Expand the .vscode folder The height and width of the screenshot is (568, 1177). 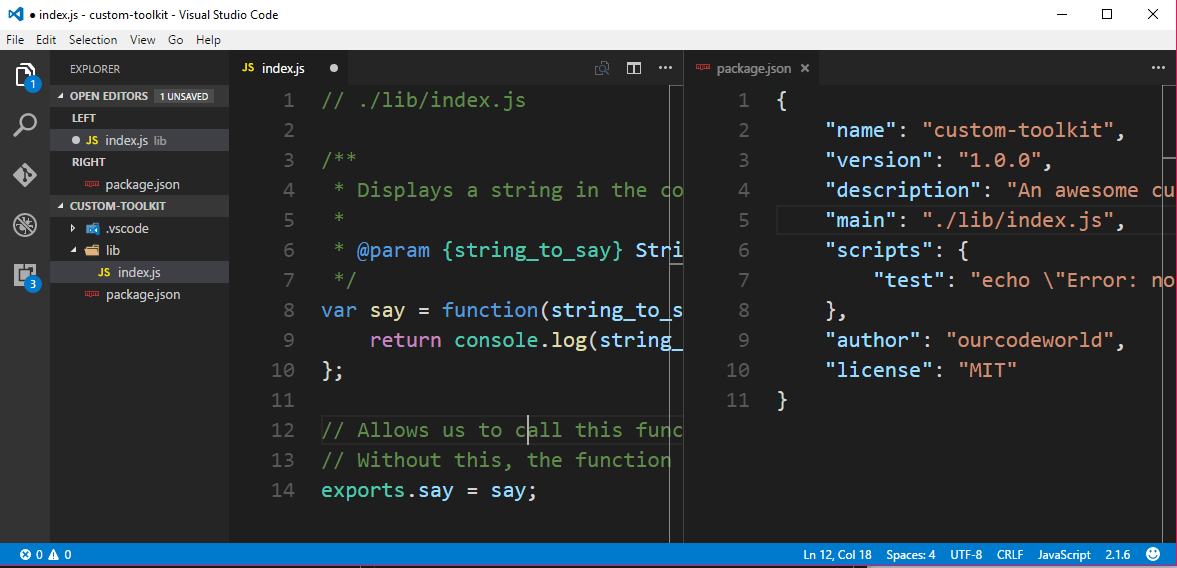click(x=73, y=228)
